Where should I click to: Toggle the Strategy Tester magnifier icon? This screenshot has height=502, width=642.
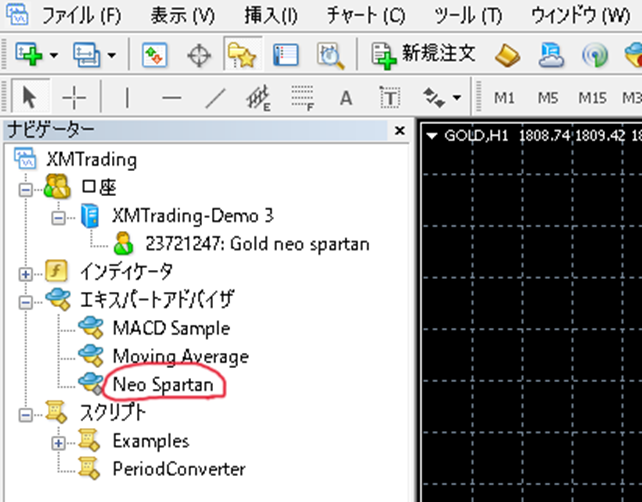click(x=330, y=55)
